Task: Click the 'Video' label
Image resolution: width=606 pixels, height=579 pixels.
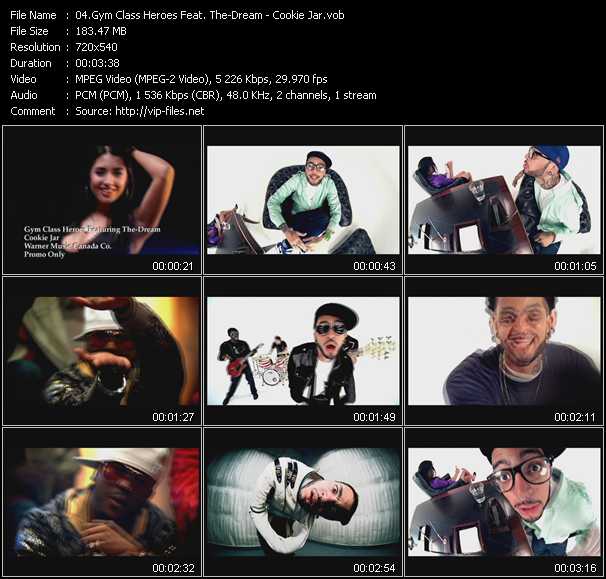Action: (23, 79)
